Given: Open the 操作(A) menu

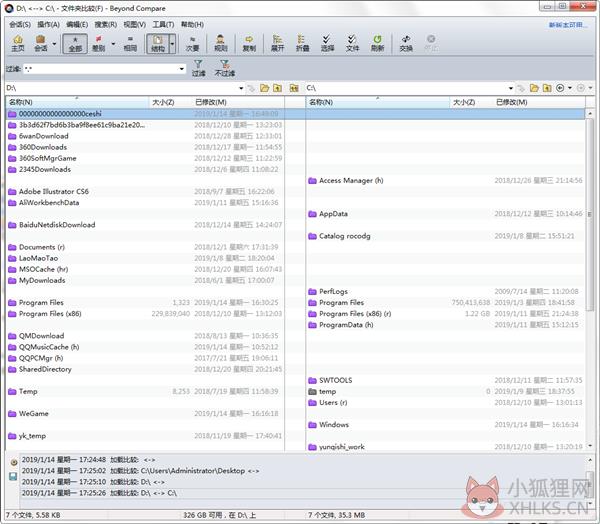Looking at the screenshot, I should pos(48,24).
